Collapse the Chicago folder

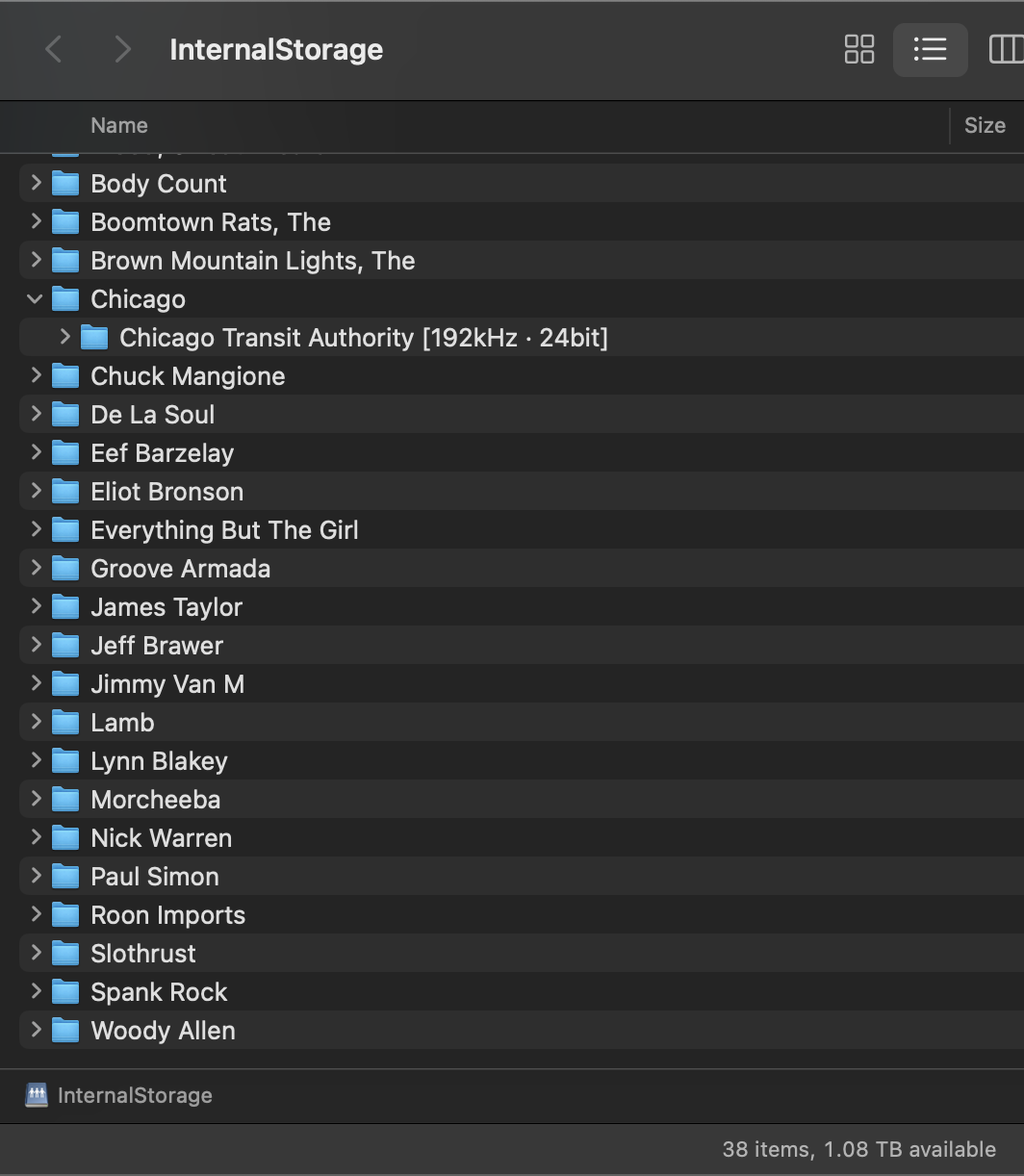pyautogui.click(x=36, y=299)
